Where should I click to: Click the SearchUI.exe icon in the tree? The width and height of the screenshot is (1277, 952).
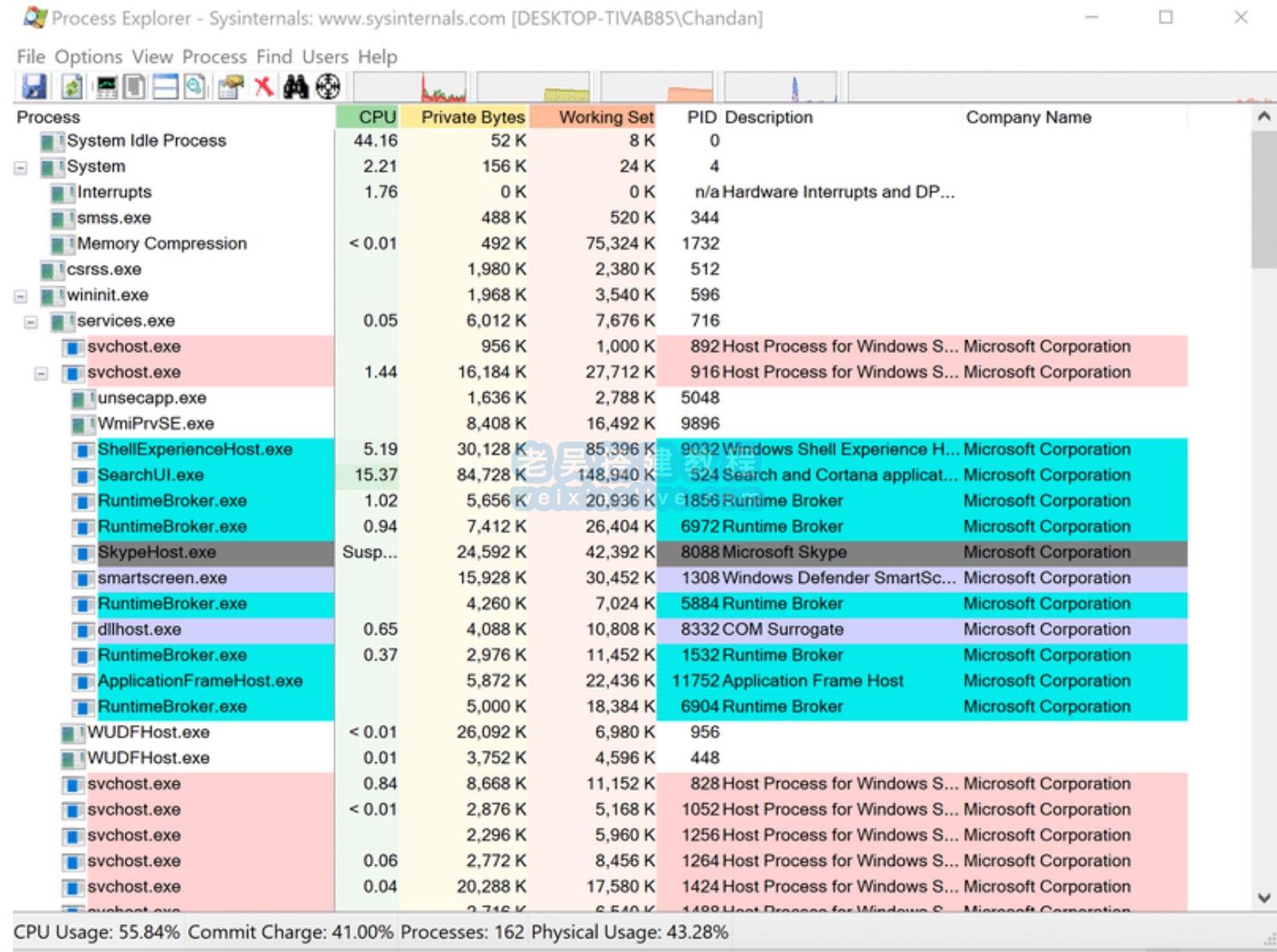click(x=83, y=476)
